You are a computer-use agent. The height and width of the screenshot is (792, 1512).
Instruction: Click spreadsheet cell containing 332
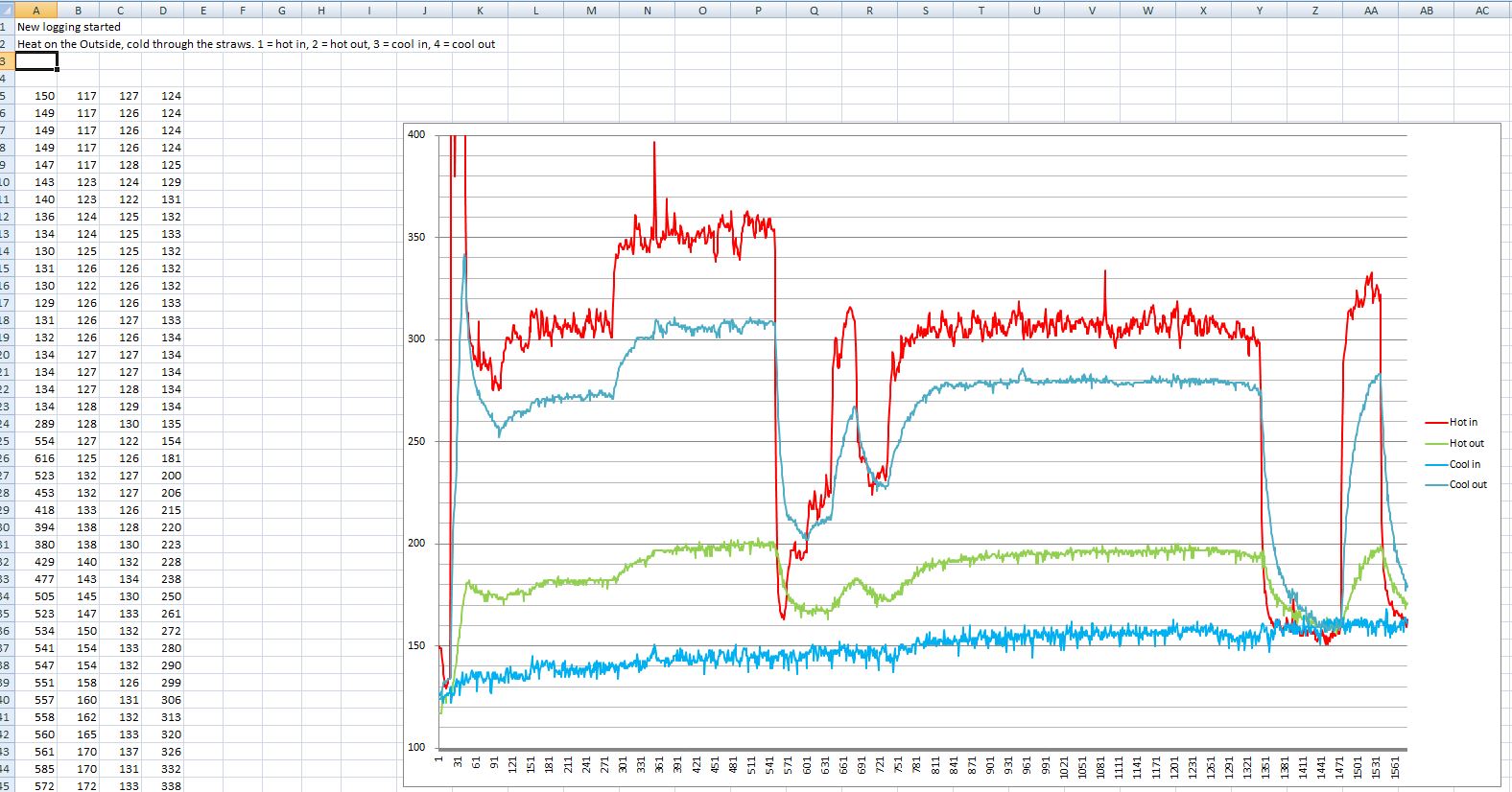point(163,769)
